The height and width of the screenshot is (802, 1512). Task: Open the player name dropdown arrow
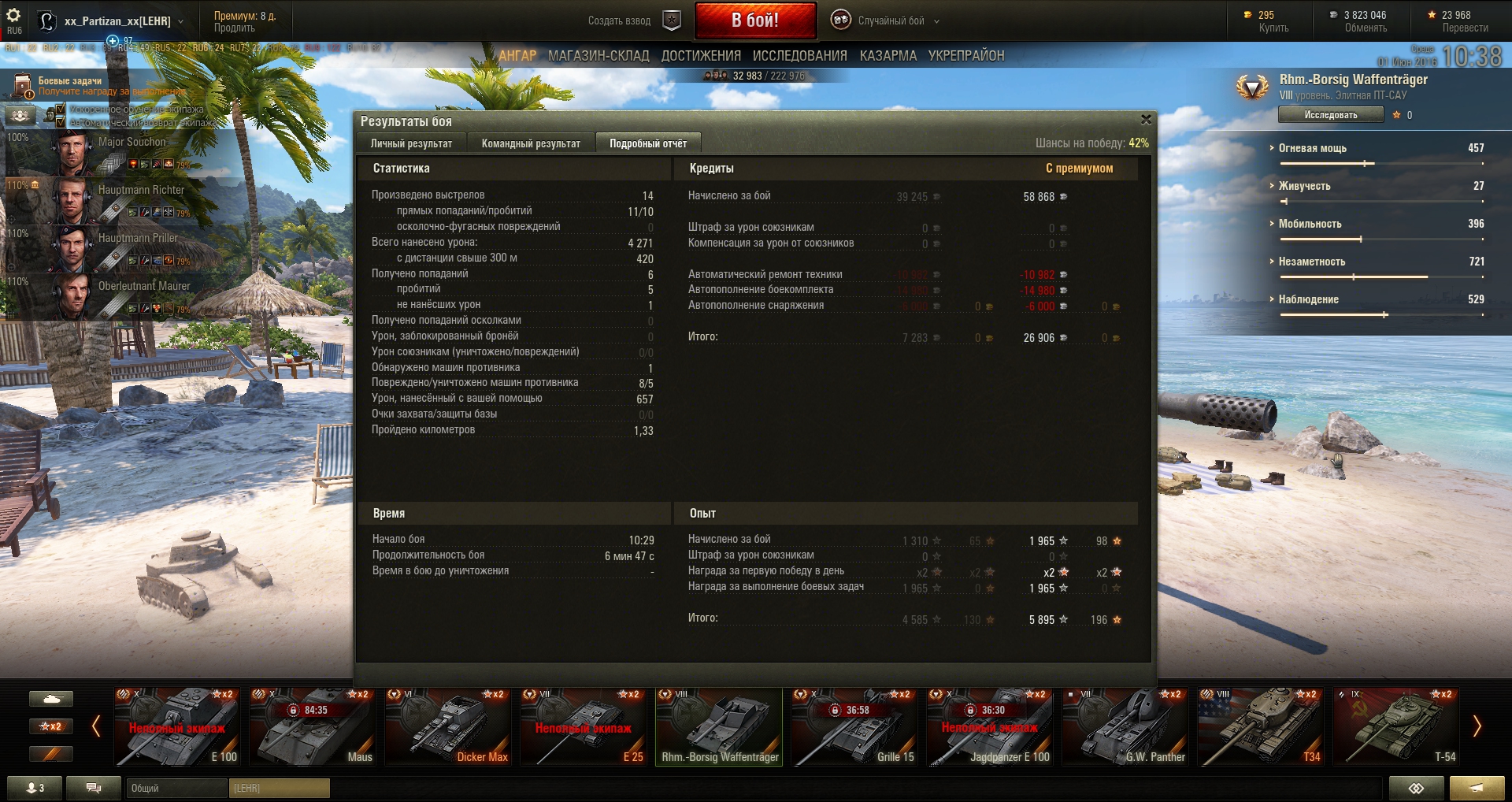point(181,21)
